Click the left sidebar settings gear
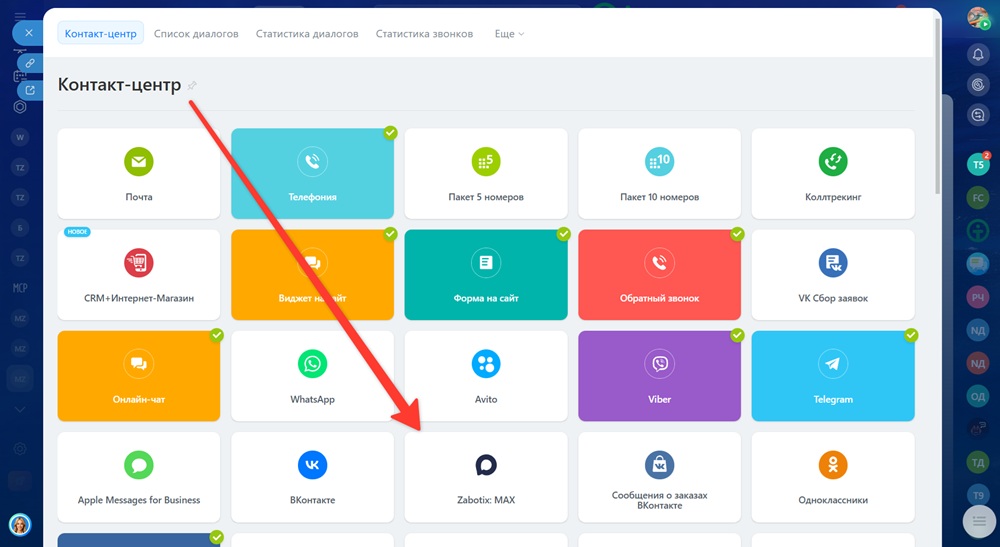The height and width of the screenshot is (547, 1000). (20, 449)
